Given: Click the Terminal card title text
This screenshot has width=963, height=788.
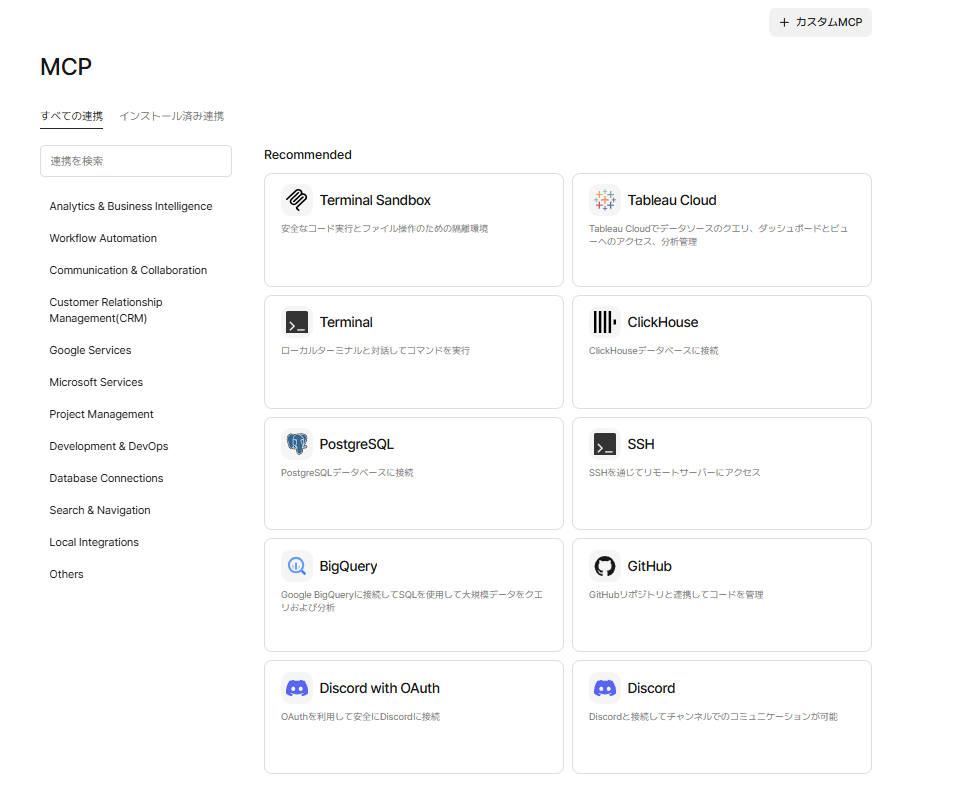Looking at the screenshot, I should click(x=346, y=322).
